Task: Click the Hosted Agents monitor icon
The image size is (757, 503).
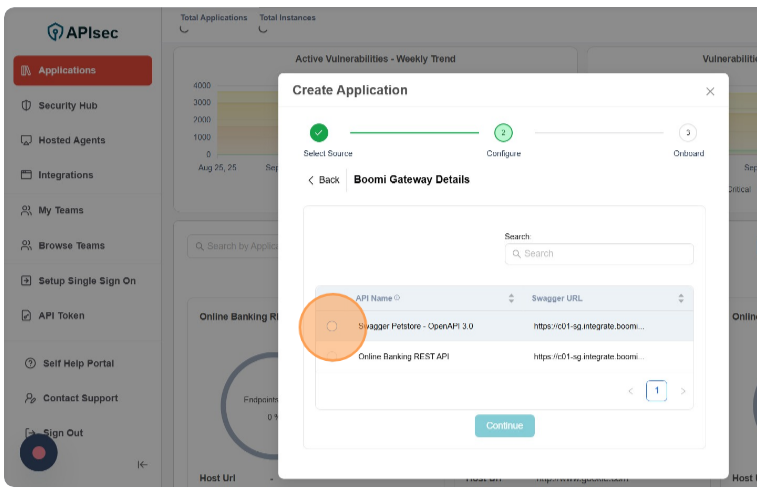Action: [26, 141]
